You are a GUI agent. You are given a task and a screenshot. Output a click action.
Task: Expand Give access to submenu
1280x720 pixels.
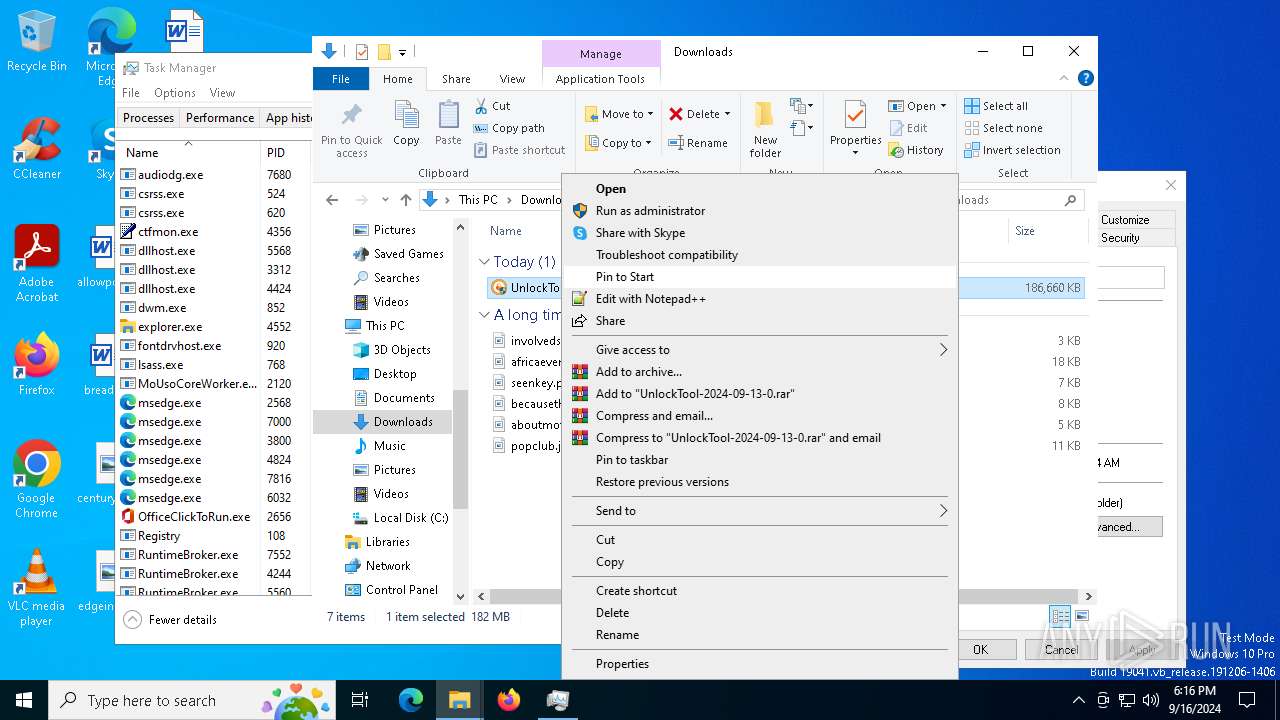tap(759, 350)
